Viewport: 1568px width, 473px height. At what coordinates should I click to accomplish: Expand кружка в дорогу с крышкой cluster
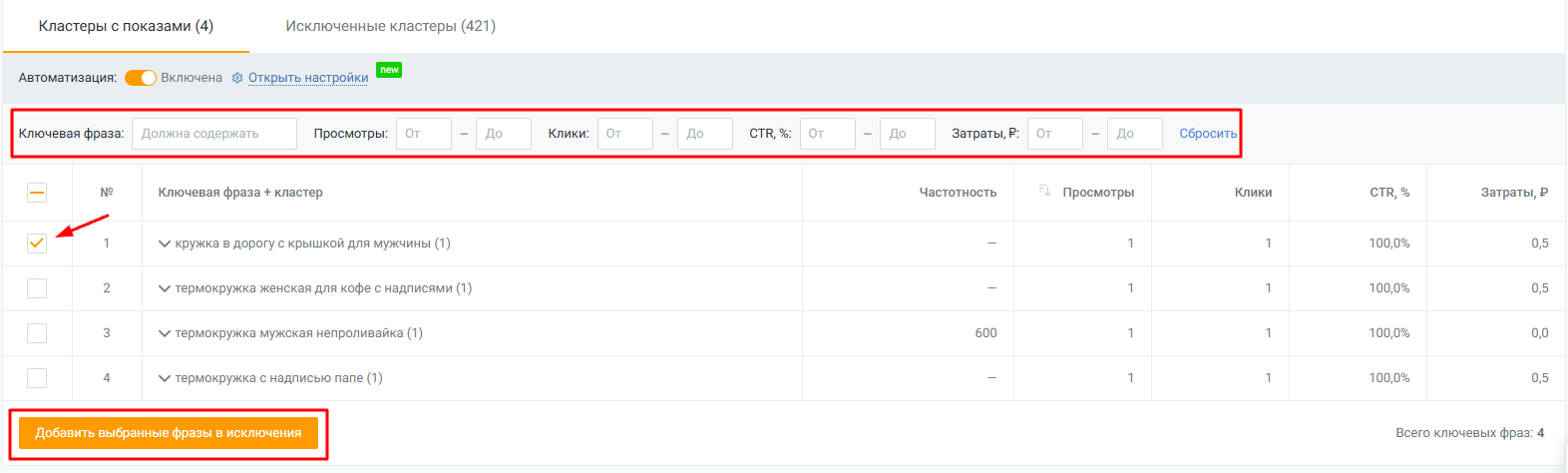pyautogui.click(x=165, y=243)
